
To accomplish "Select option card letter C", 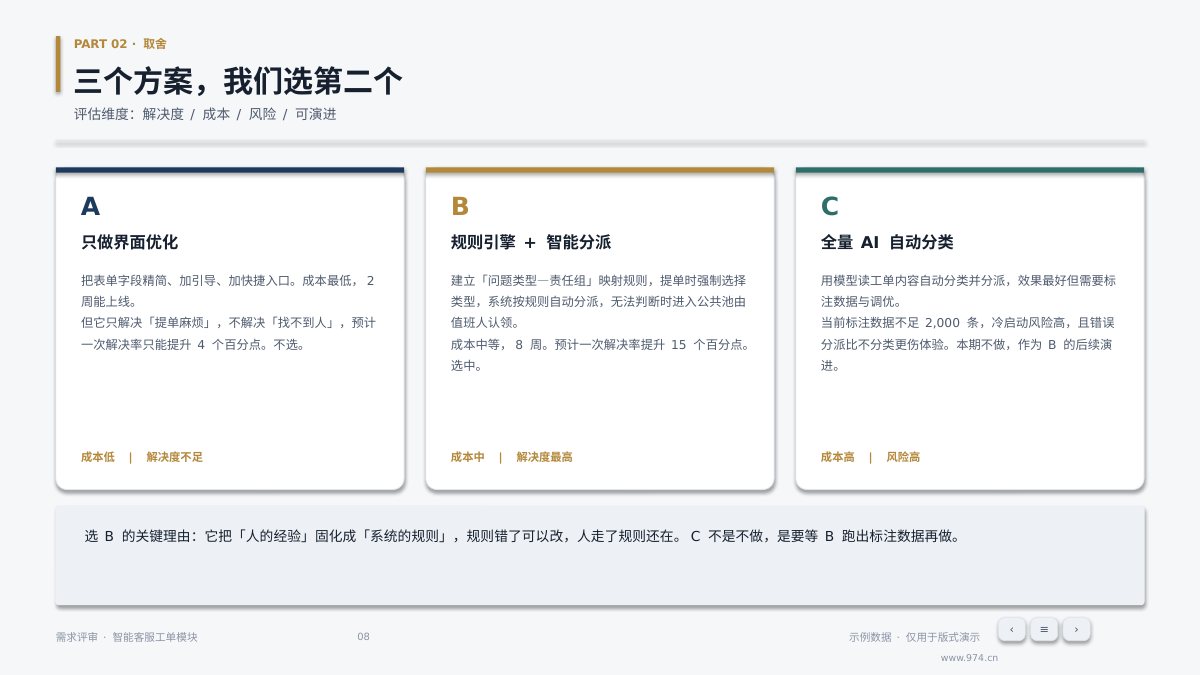I will [830, 207].
